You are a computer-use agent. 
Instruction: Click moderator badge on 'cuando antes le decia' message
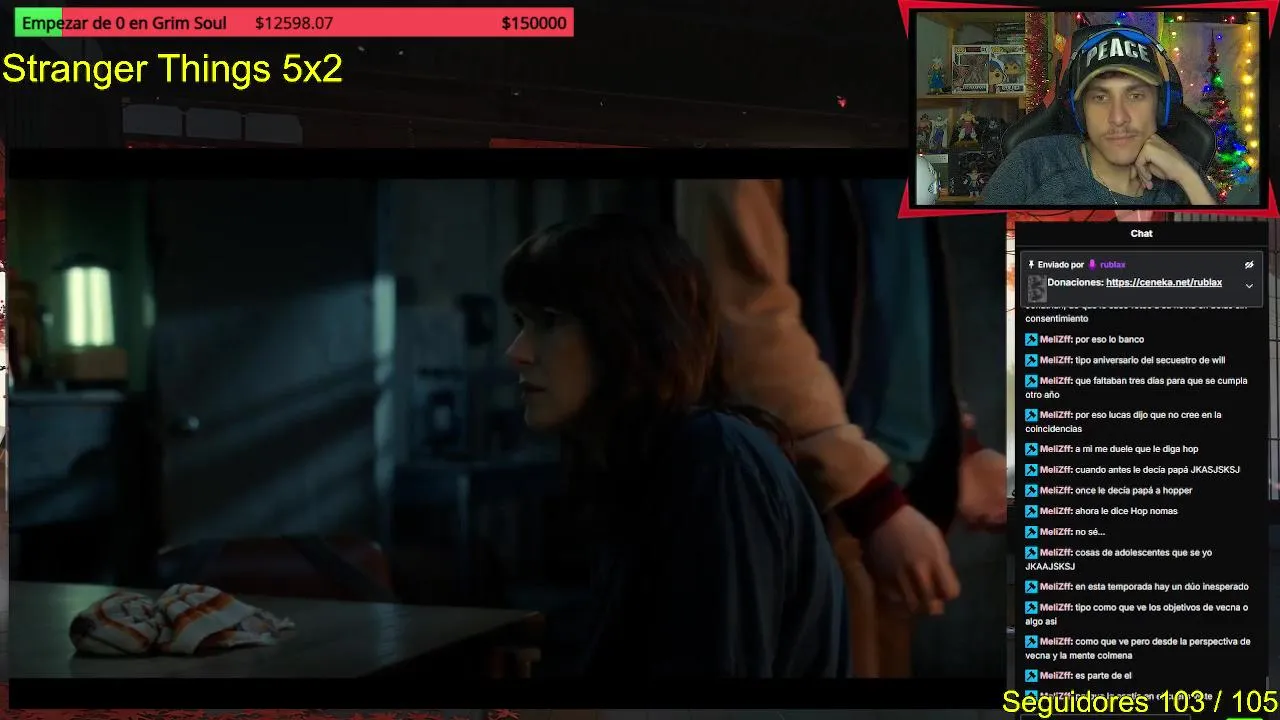[x=1031, y=470]
